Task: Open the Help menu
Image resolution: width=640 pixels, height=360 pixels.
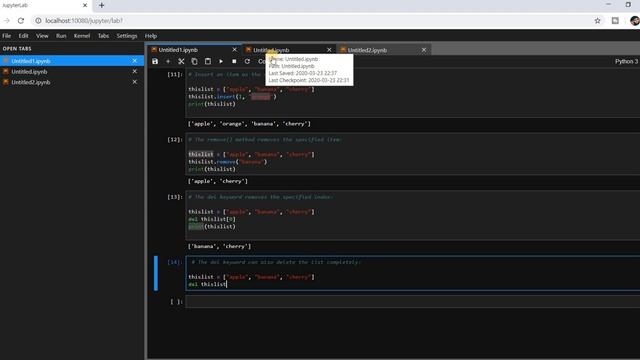Action: coord(151,36)
